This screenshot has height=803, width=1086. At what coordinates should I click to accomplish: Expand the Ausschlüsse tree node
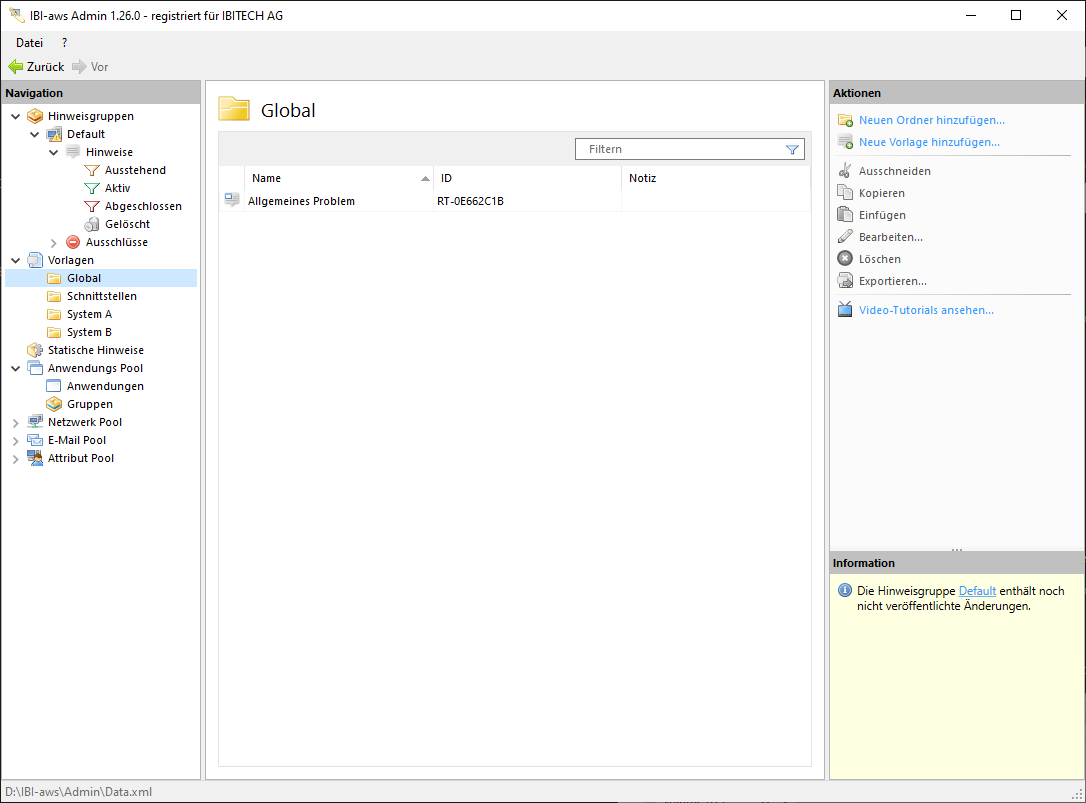tap(54, 243)
